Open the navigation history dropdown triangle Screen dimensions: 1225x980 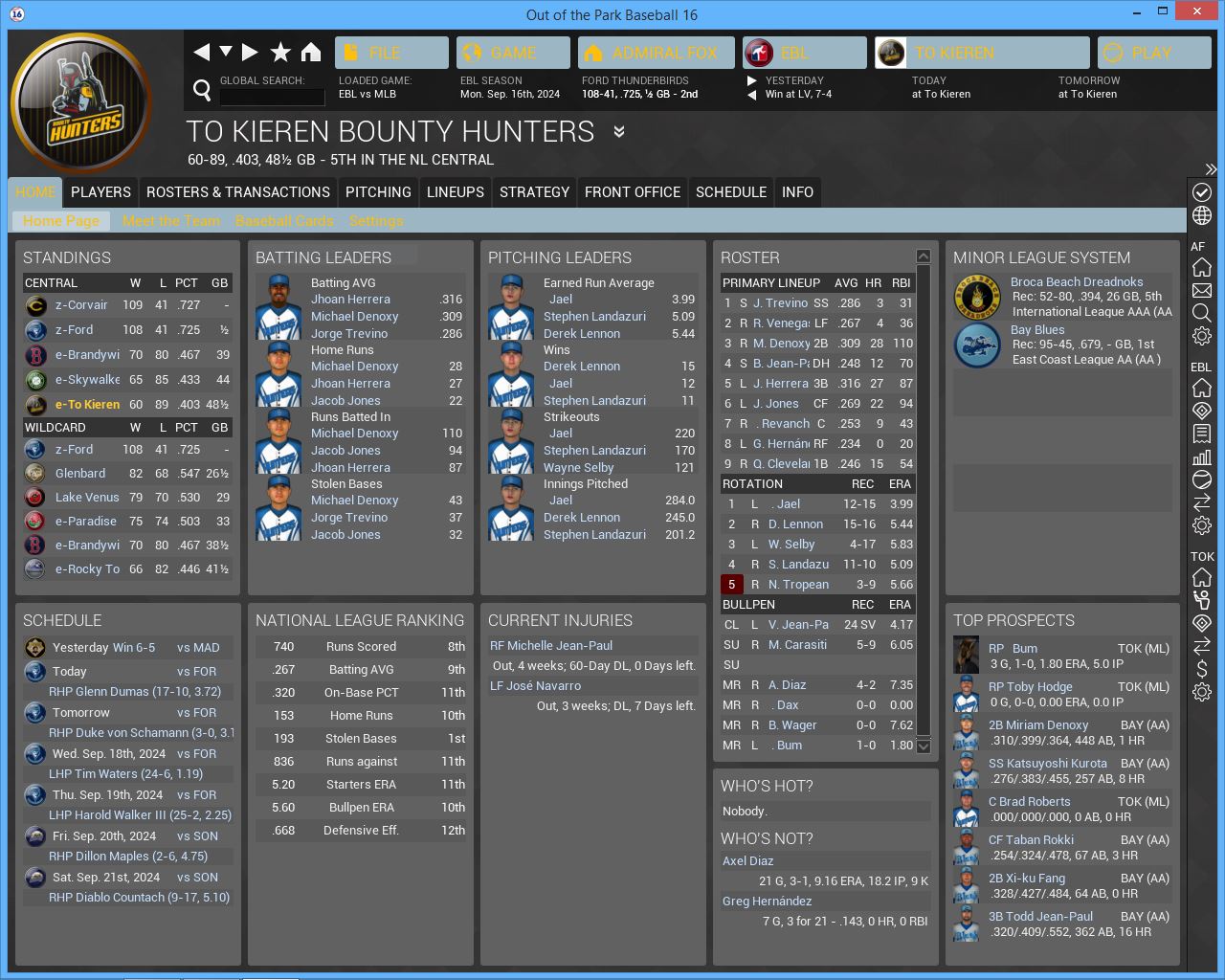click(226, 52)
